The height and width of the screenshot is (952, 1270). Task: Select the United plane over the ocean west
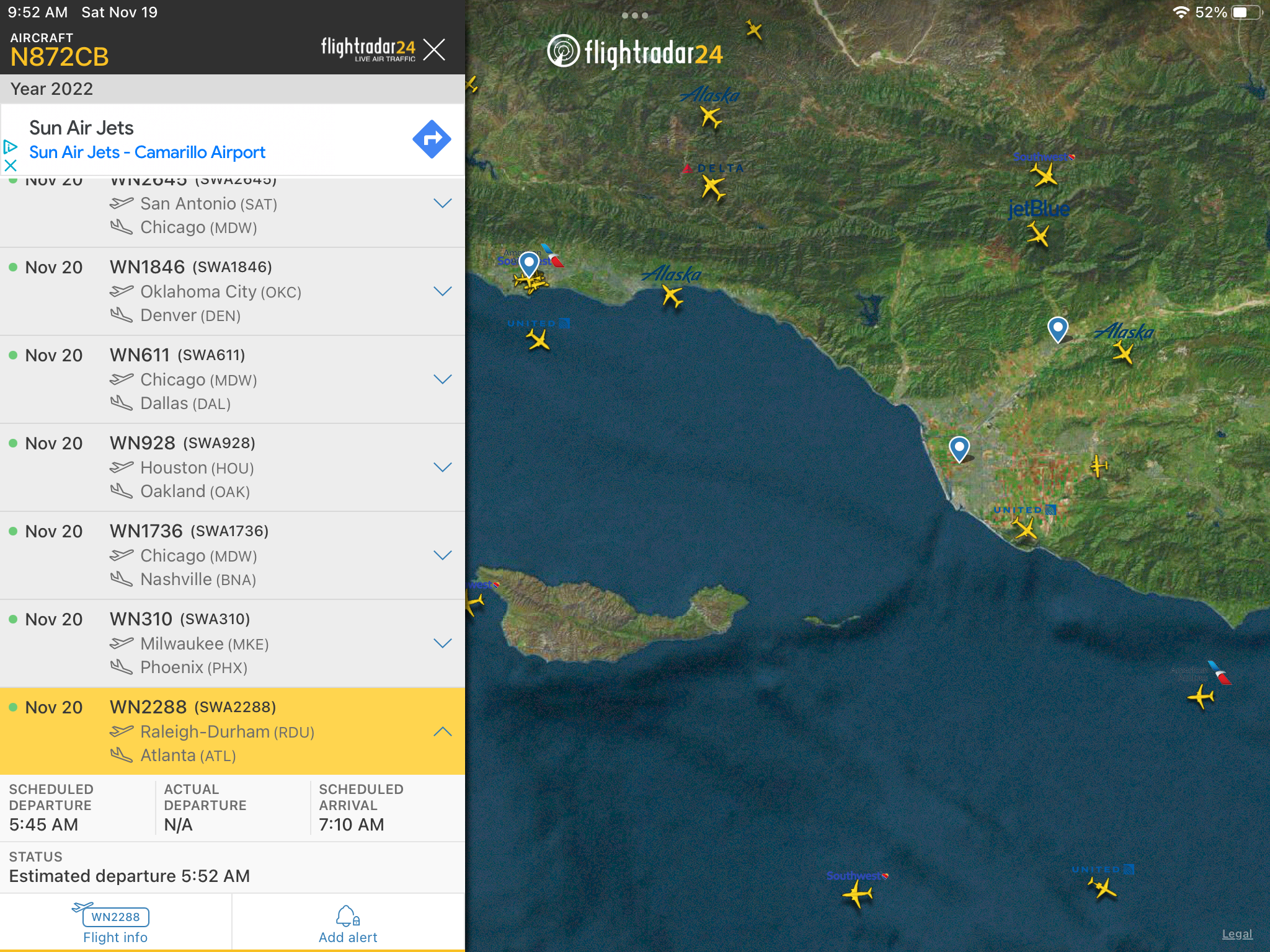[x=538, y=340]
